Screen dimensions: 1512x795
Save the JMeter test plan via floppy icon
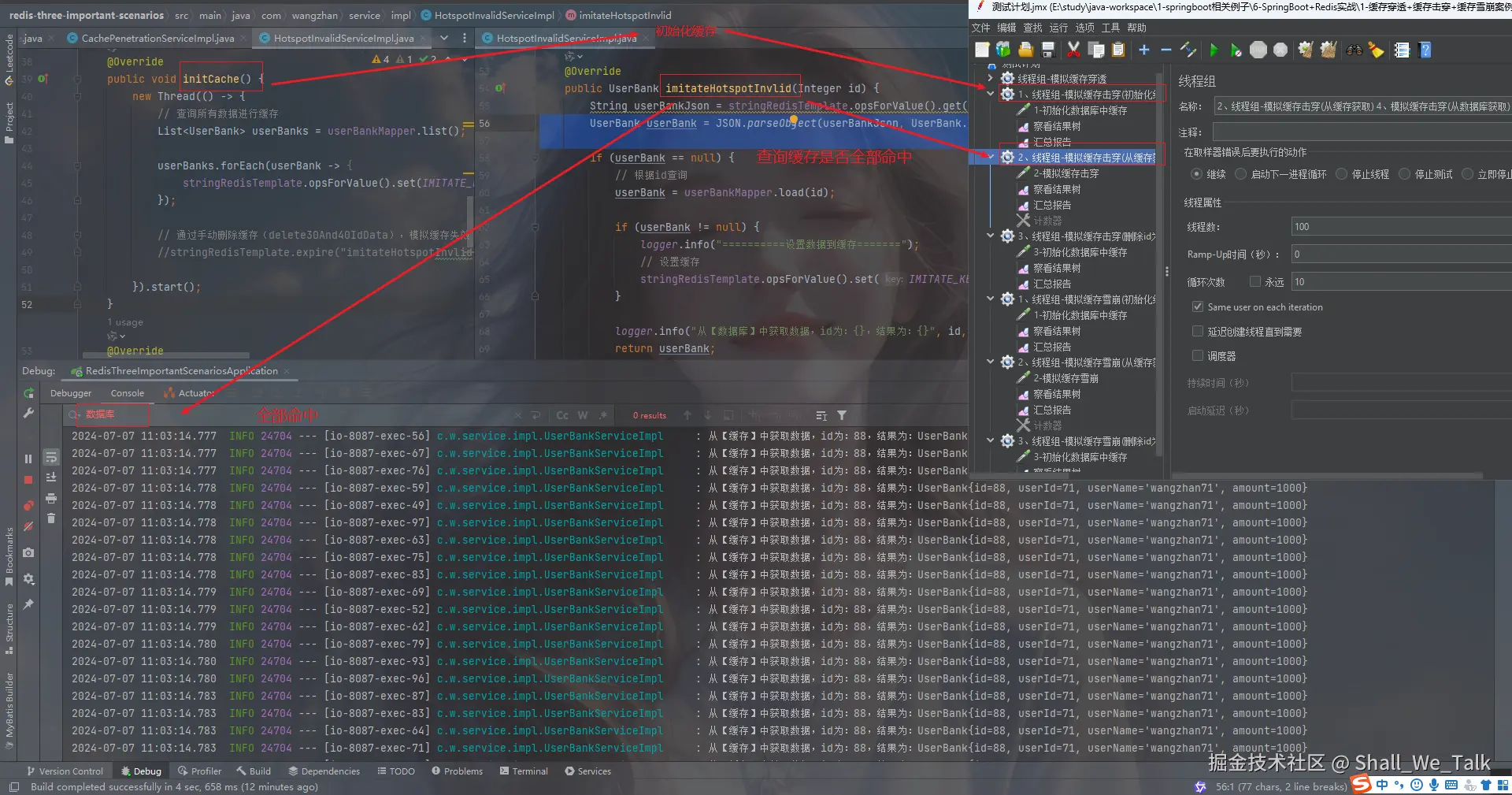1048,50
